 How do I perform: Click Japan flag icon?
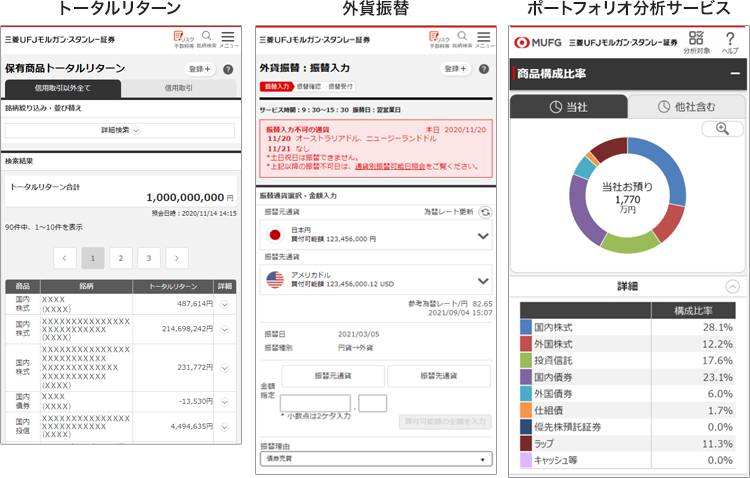tap(275, 235)
